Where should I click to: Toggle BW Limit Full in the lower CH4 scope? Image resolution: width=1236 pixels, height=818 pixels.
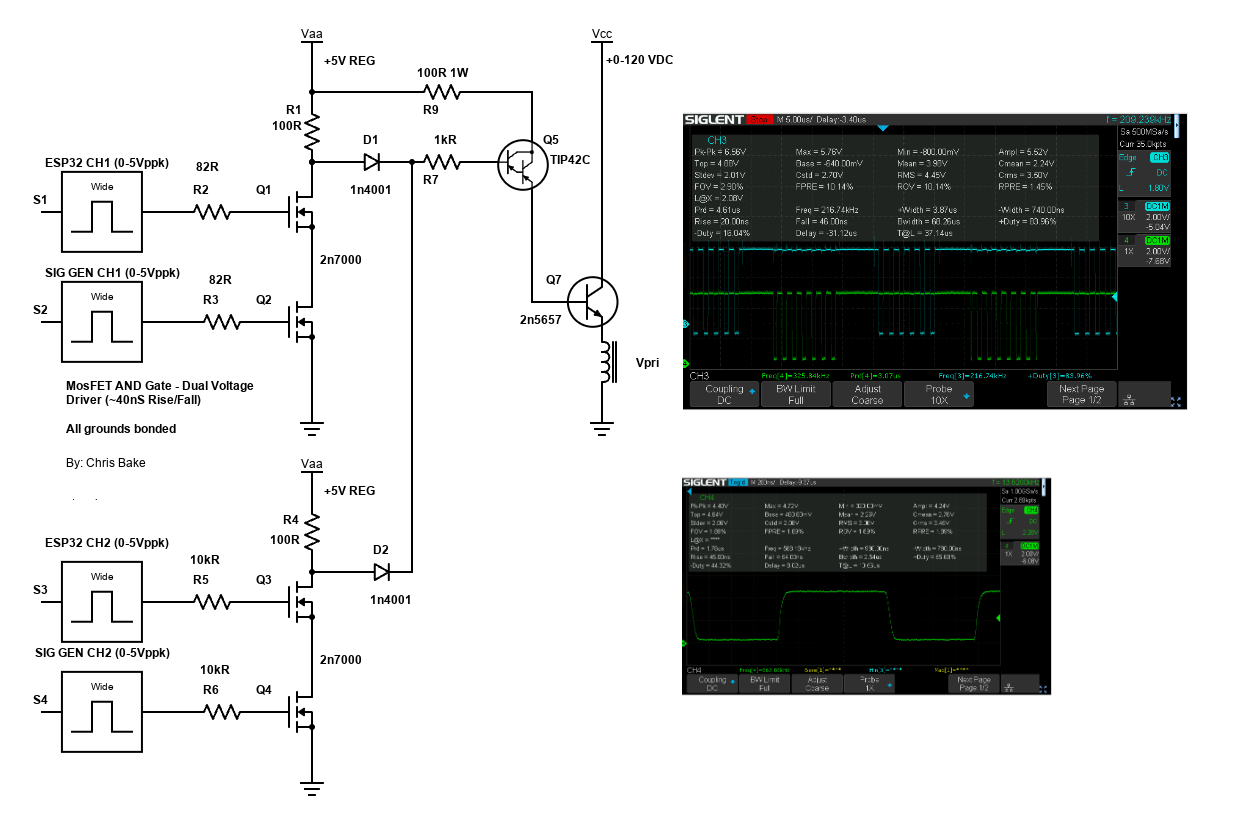tap(764, 683)
